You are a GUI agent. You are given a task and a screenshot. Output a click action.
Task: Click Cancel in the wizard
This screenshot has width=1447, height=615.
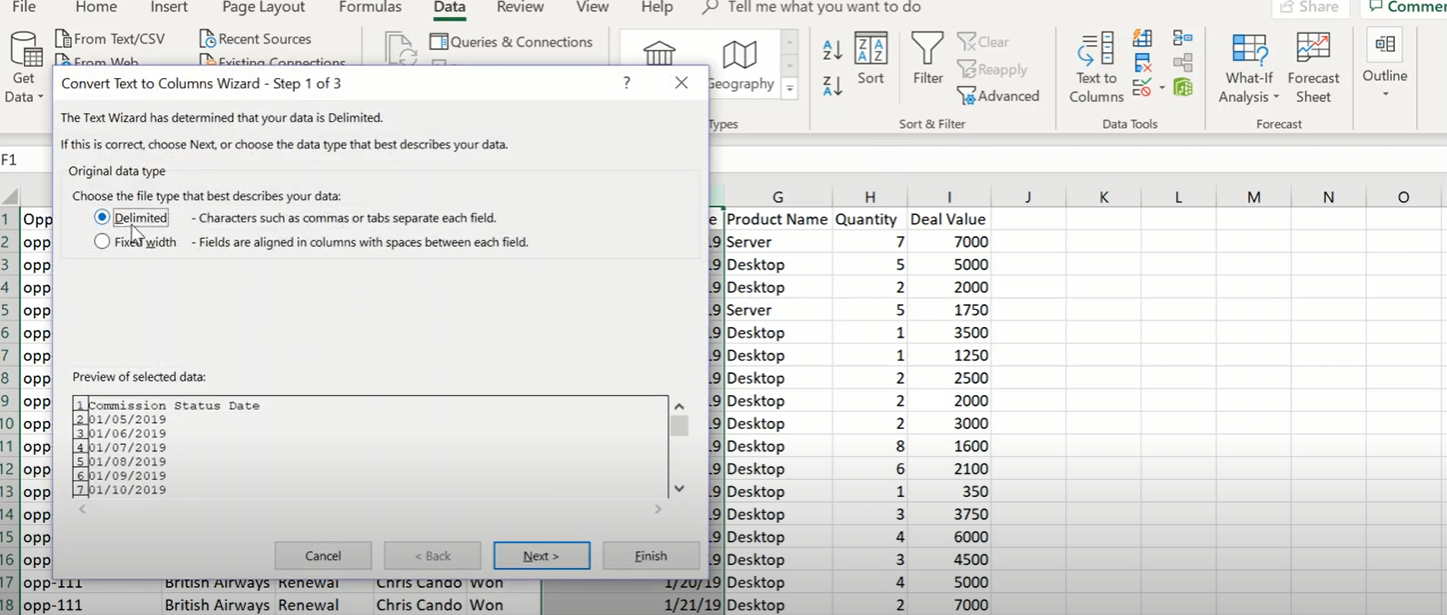(x=323, y=556)
